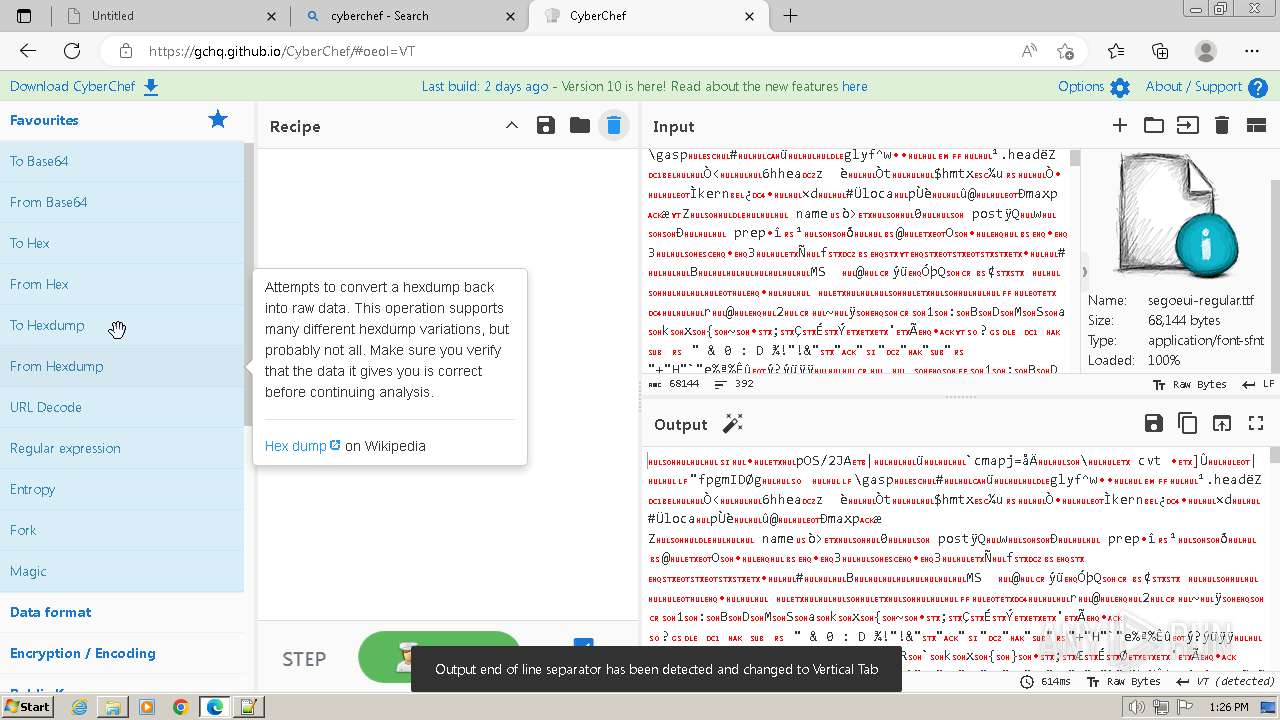This screenshot has width=1280, height=720.
Task: Collapse the Recipe pane chevron
Action: coord(512,125)
